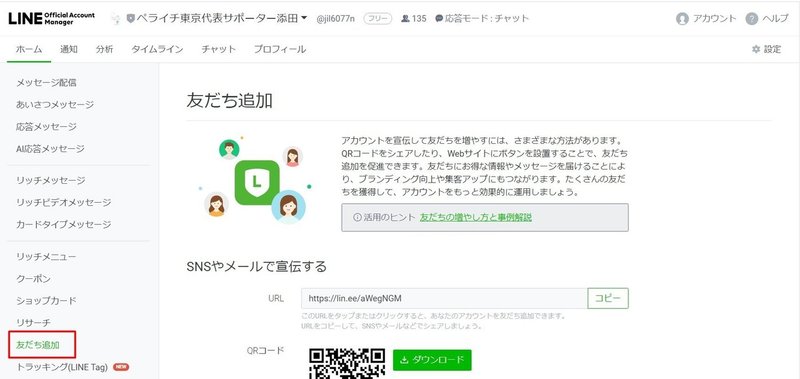Open the 友だちの増やし方と事例解説 link
Screen dimensions: 800x379
(476, 217)
